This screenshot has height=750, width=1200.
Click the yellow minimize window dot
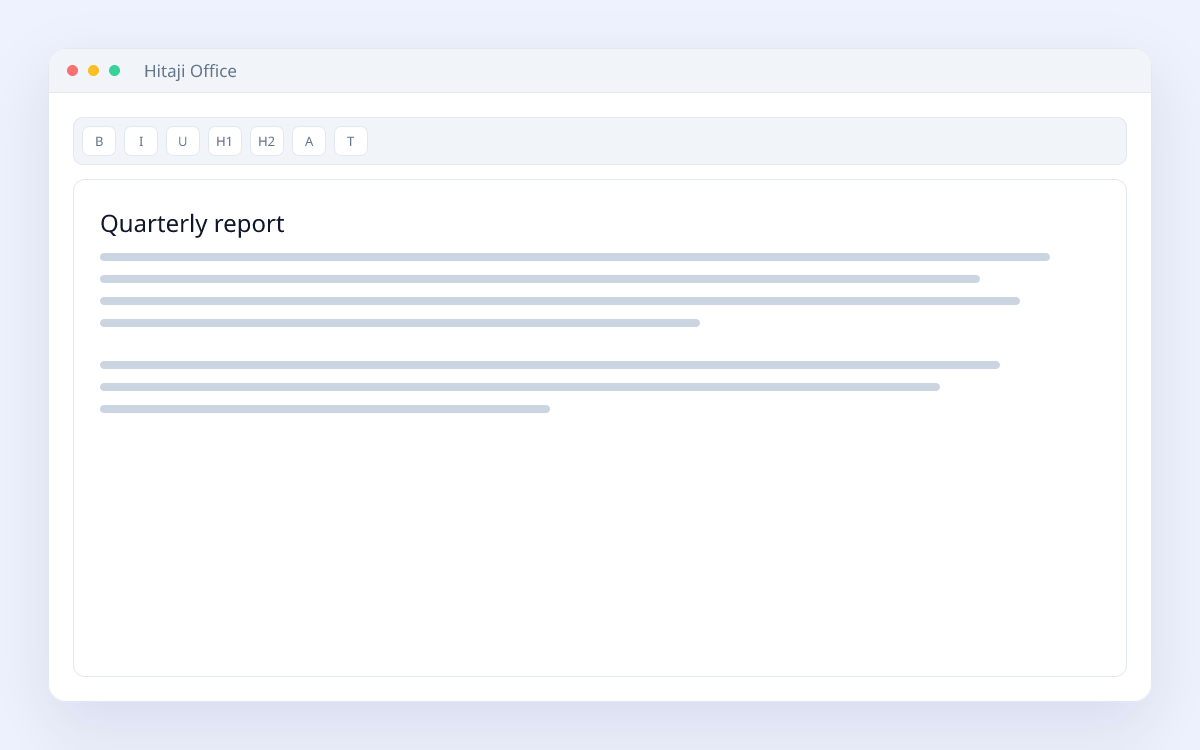94,71
